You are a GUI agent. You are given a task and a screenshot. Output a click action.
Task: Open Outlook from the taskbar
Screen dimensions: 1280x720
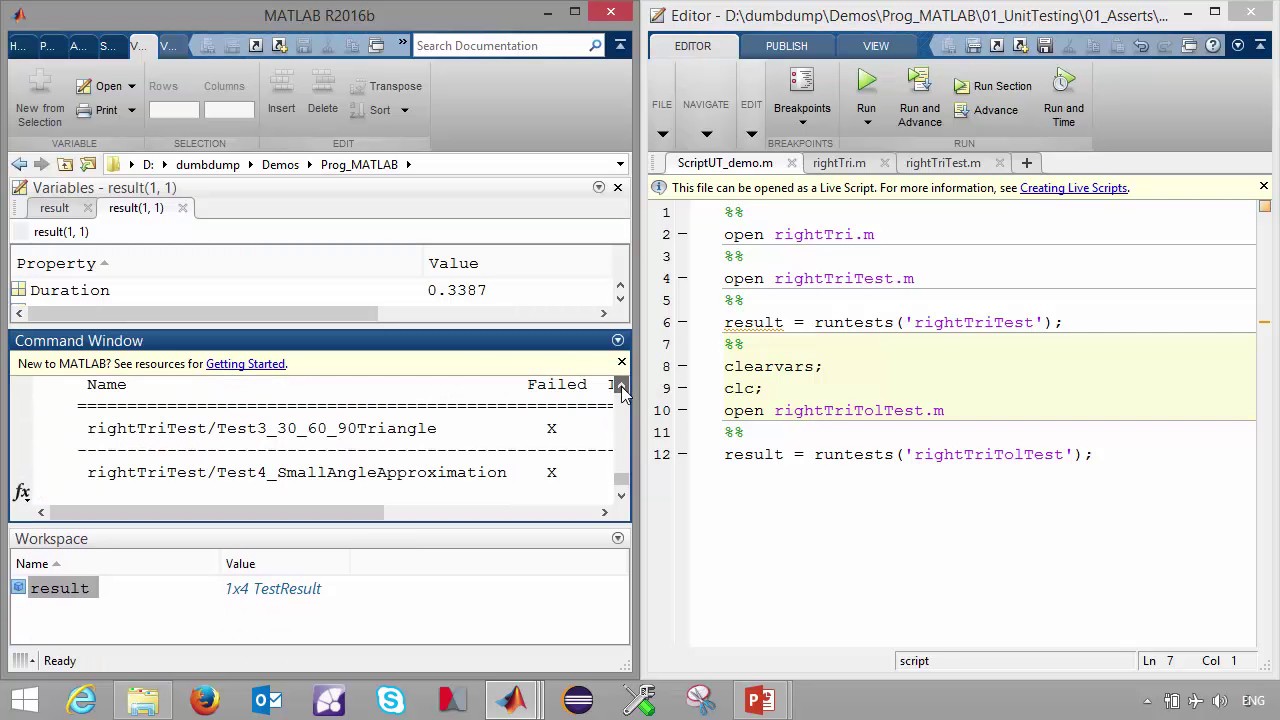[x=267, y=700]
